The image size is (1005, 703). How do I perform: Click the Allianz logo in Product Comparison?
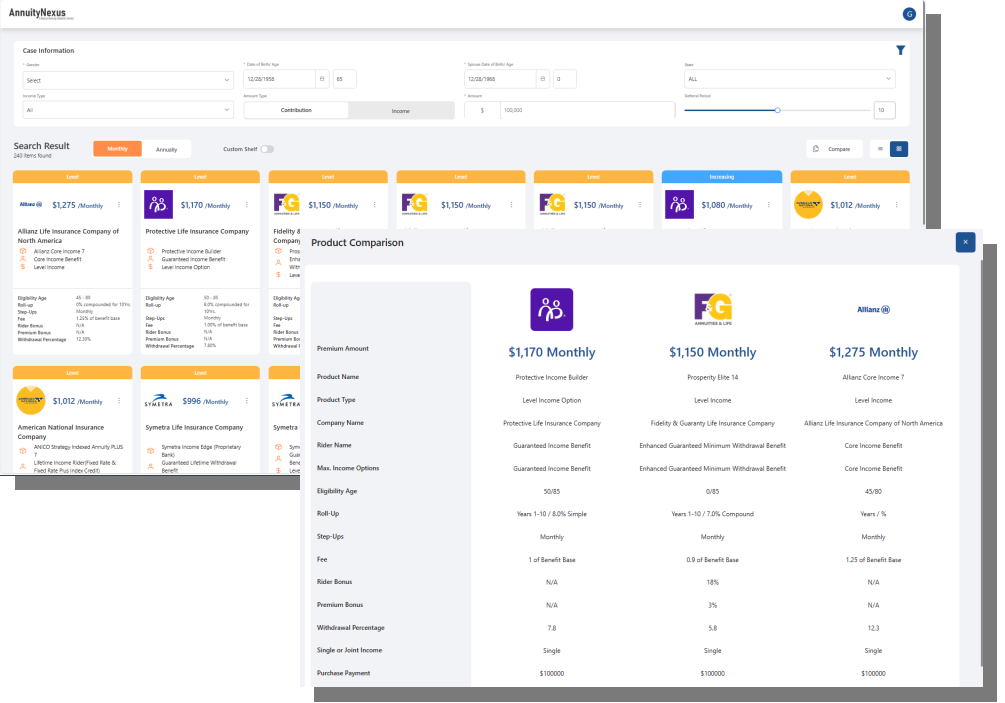874,310
